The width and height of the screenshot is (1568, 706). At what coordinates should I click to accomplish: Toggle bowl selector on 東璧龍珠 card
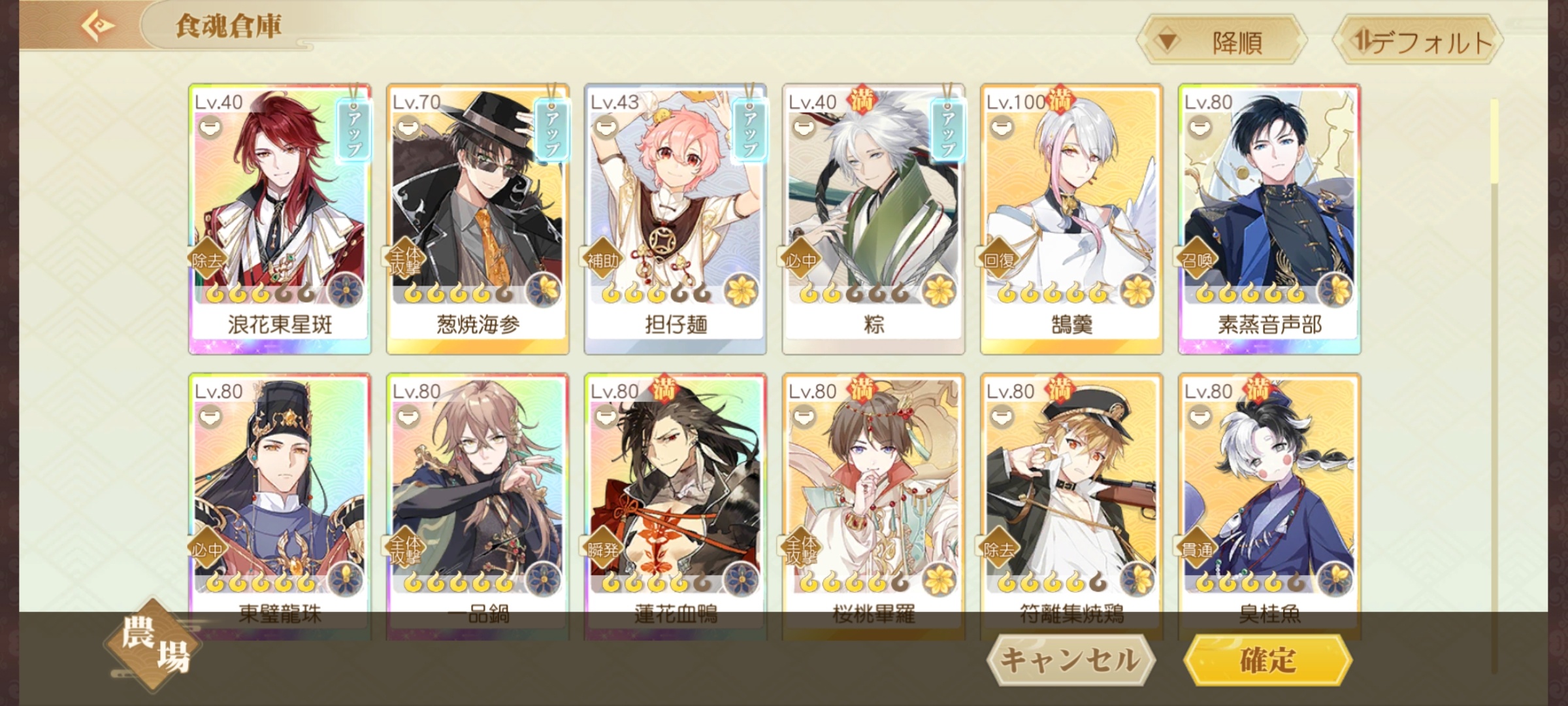[x=210, y=416]
